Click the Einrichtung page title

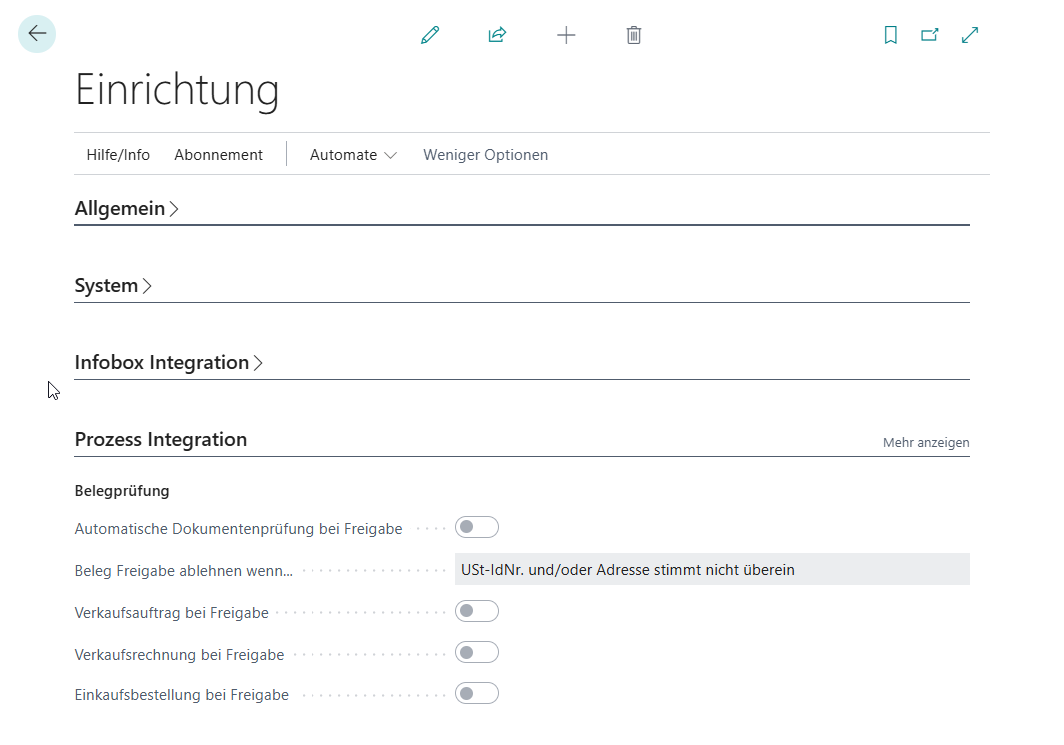pyautogui.click(x=177, y=89)
